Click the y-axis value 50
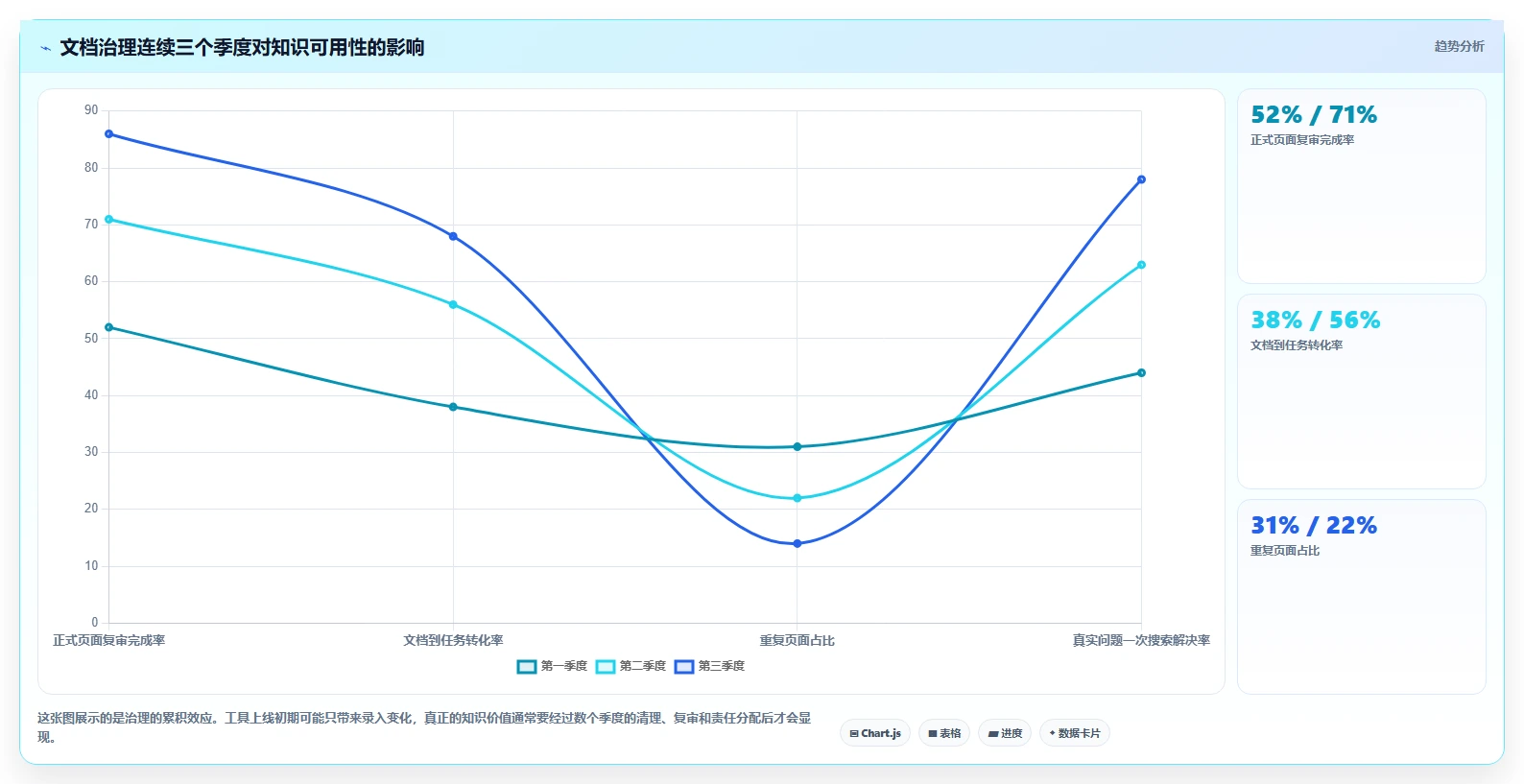 [x=91, y=338]
